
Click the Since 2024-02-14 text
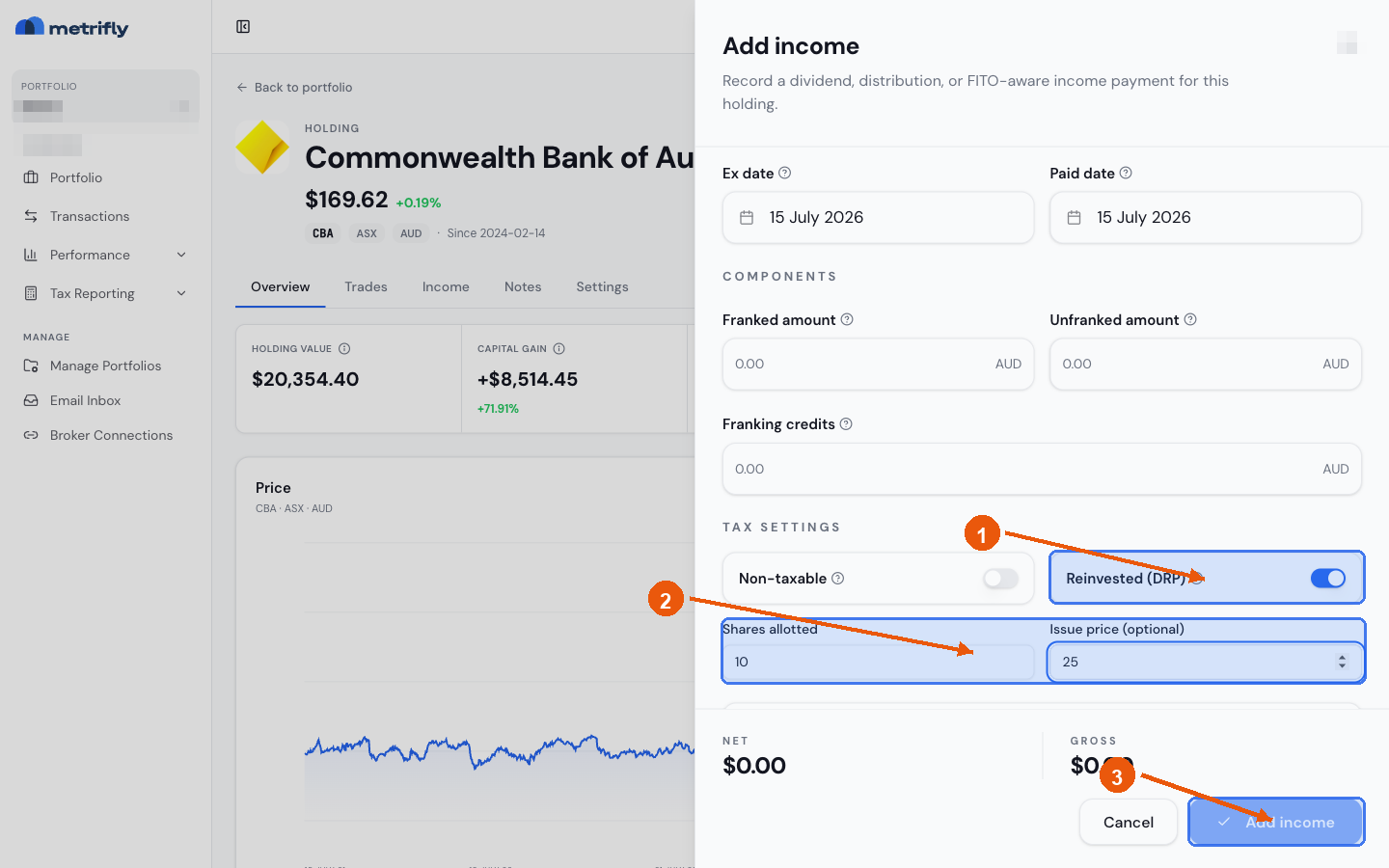coord(496,233)
